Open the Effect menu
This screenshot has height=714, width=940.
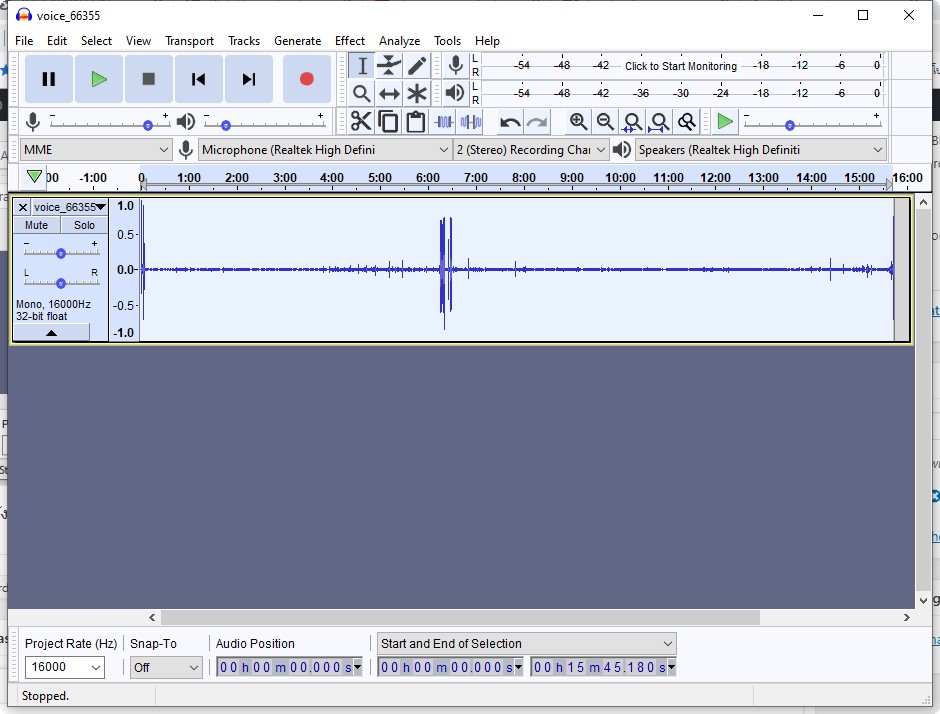coord(349,41)
